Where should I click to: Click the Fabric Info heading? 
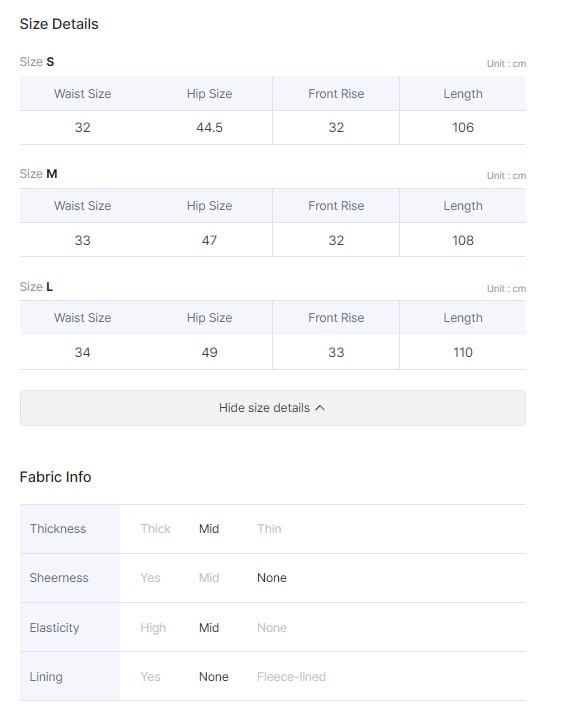pos(55,477)
